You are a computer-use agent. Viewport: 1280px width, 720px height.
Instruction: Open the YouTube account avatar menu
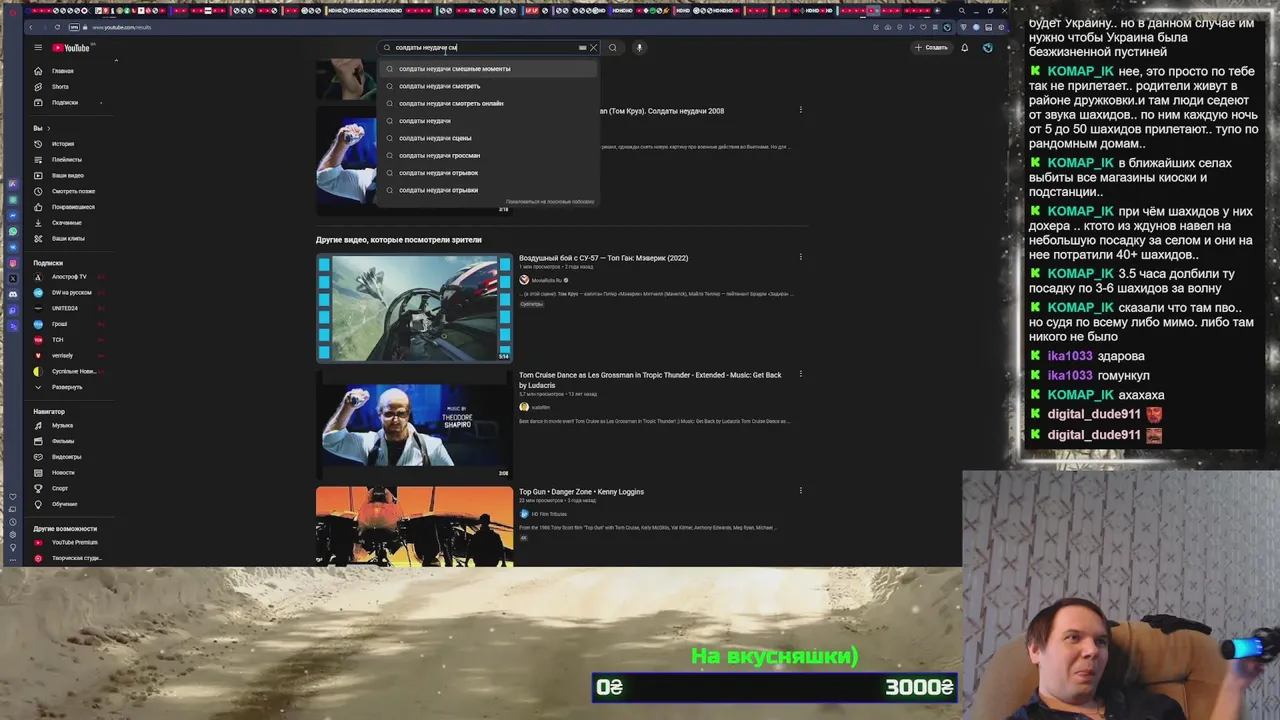tap(988, 47)
